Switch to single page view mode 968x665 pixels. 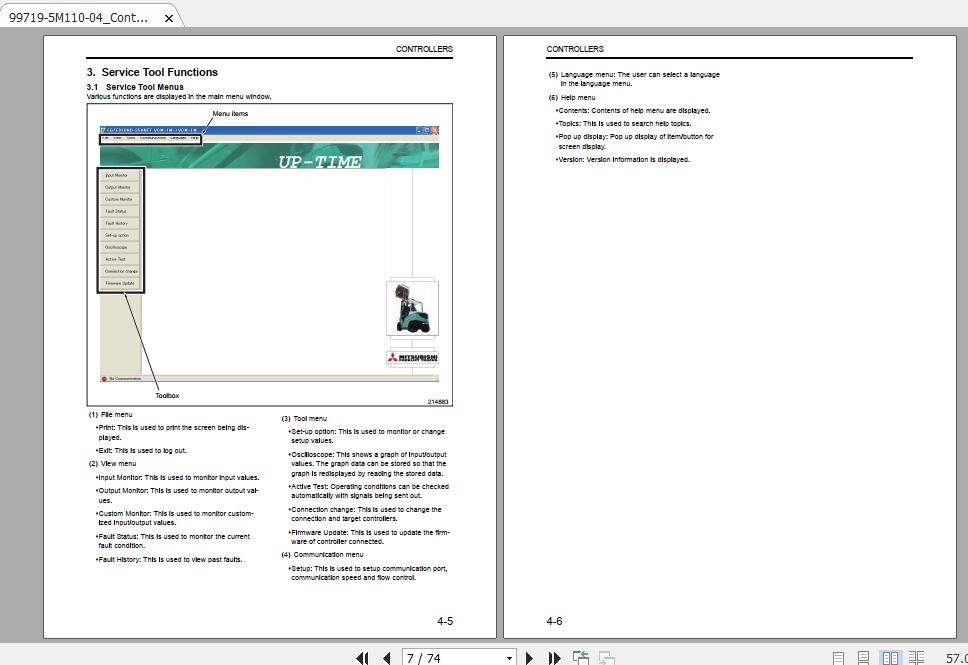(837, 657)
